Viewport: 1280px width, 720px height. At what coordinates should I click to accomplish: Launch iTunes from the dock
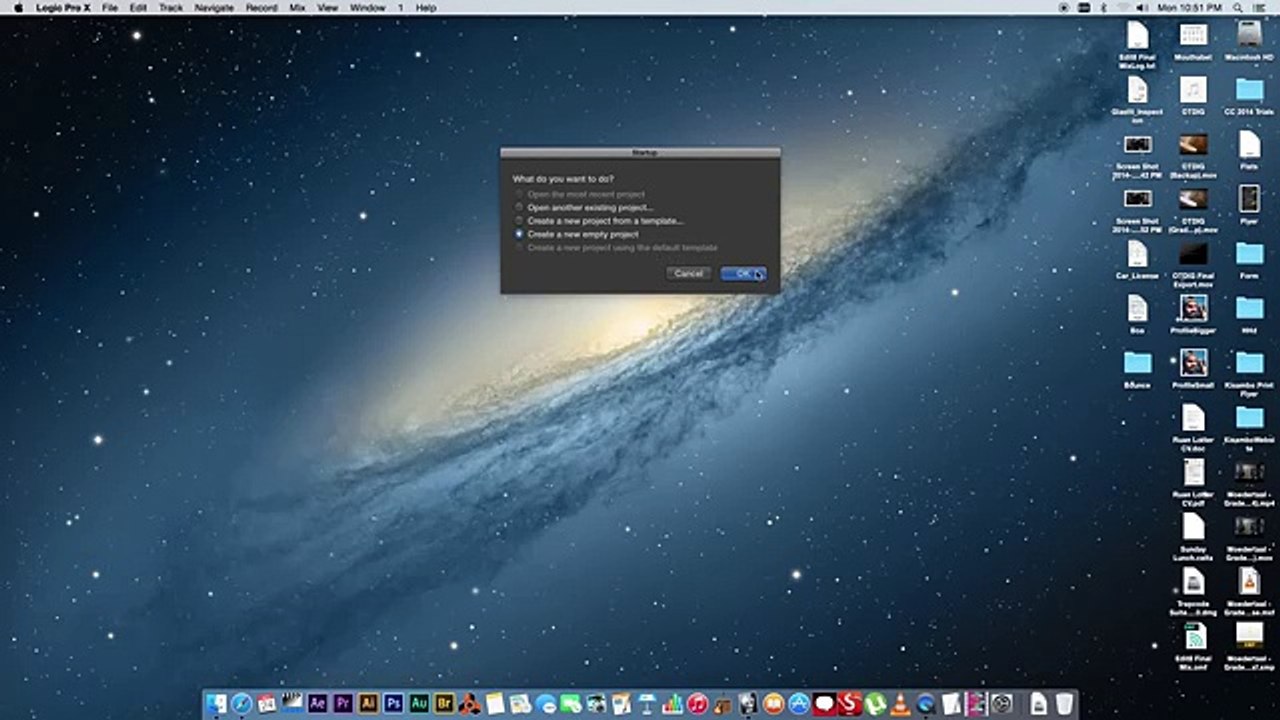point(698,704)
